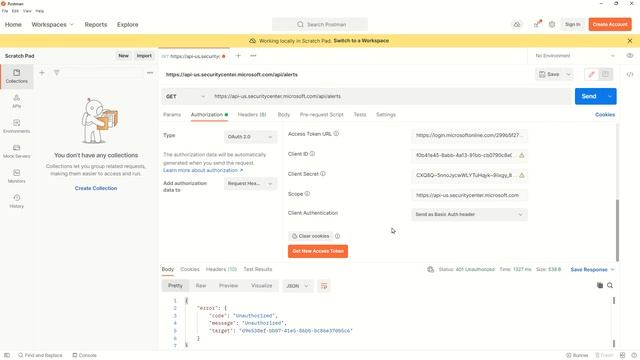Open the Monitors sidebar panel
Viewport: 640px width, 360px height.
point(16,176)
